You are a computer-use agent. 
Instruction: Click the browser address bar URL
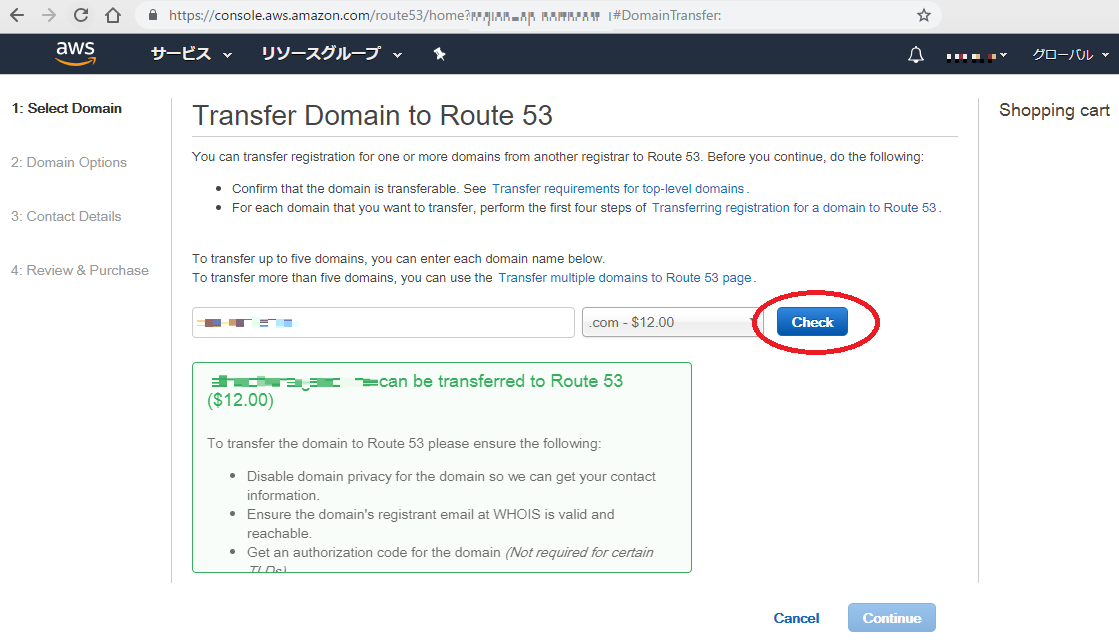445,15
